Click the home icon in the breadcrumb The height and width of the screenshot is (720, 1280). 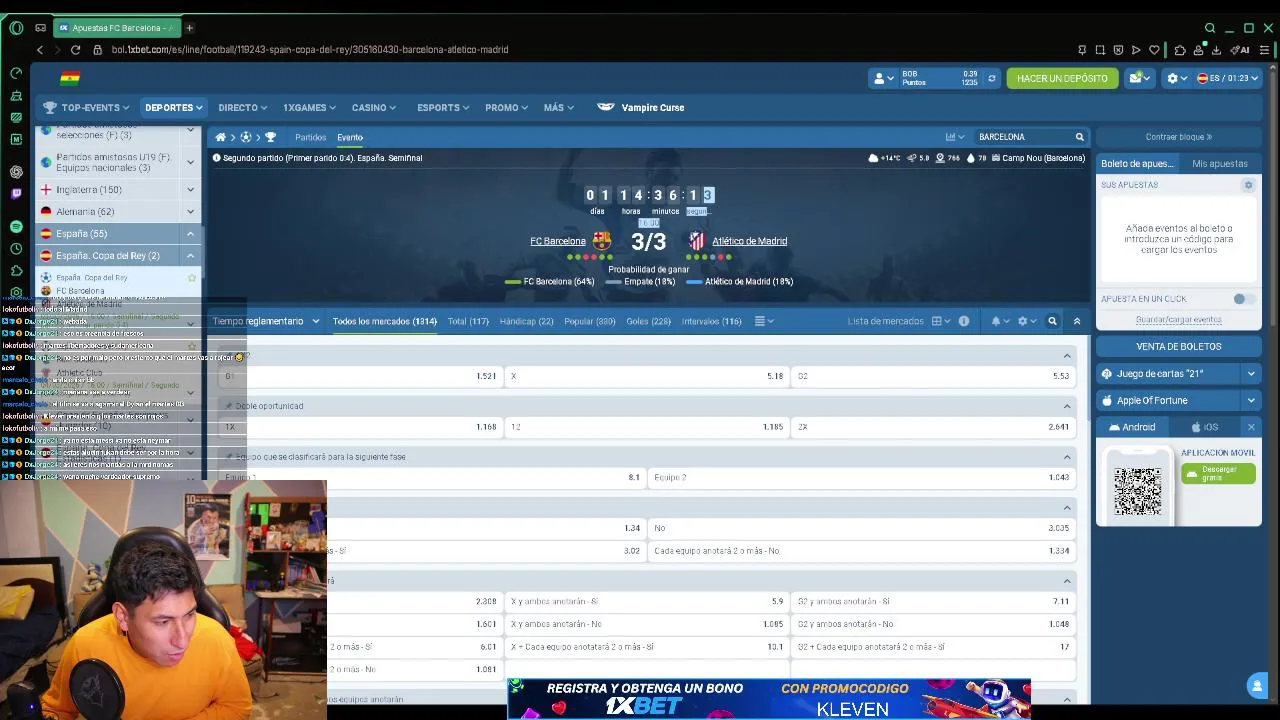(x=220, y=137)
